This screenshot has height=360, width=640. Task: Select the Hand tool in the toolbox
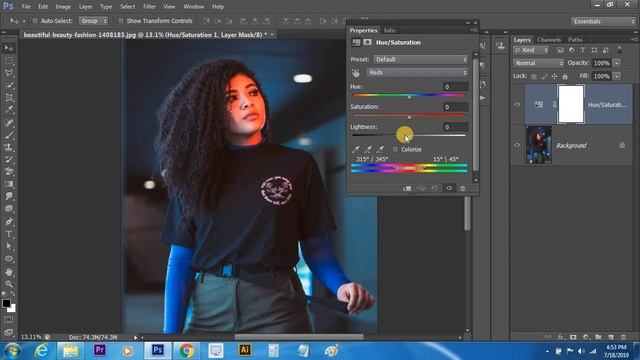point(9,272)
